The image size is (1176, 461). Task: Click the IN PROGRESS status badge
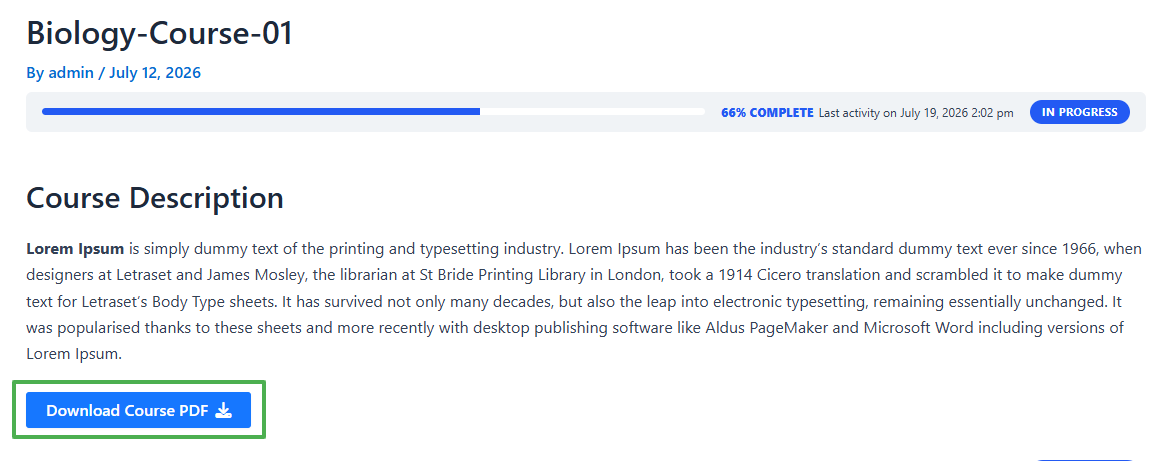1080,112
